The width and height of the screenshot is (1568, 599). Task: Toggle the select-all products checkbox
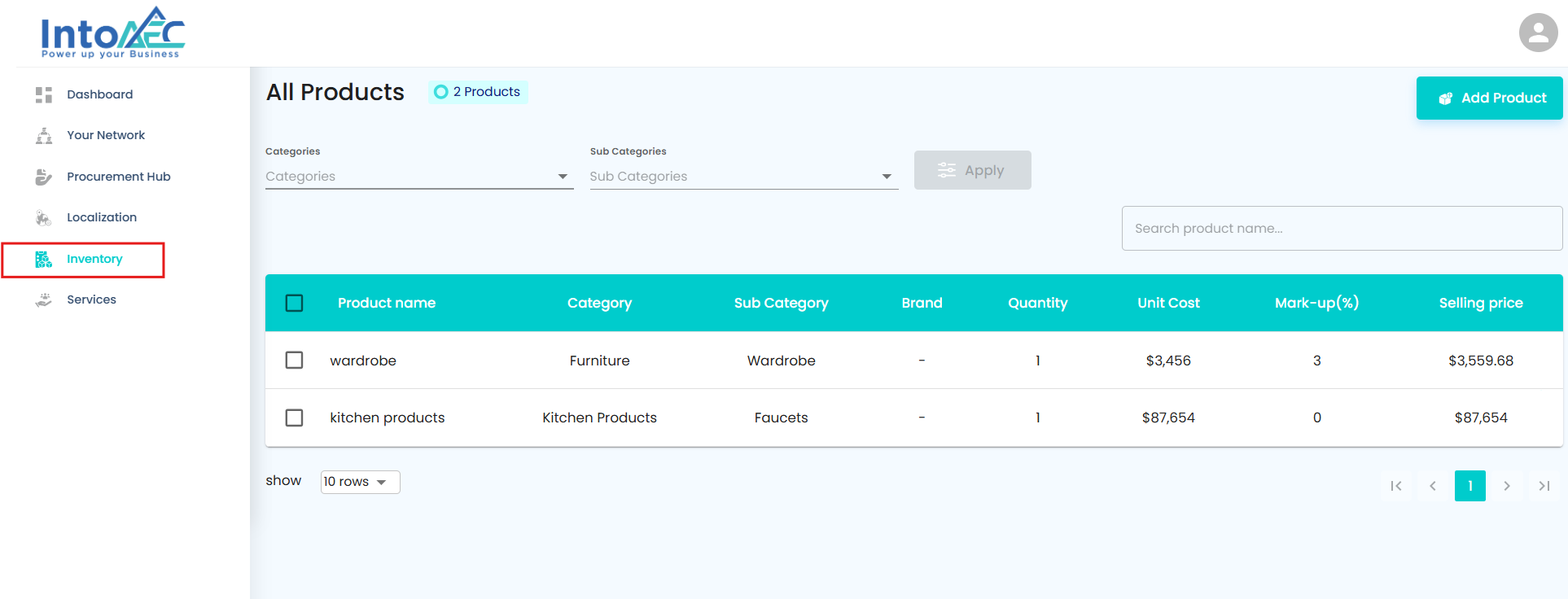point(295,303)
